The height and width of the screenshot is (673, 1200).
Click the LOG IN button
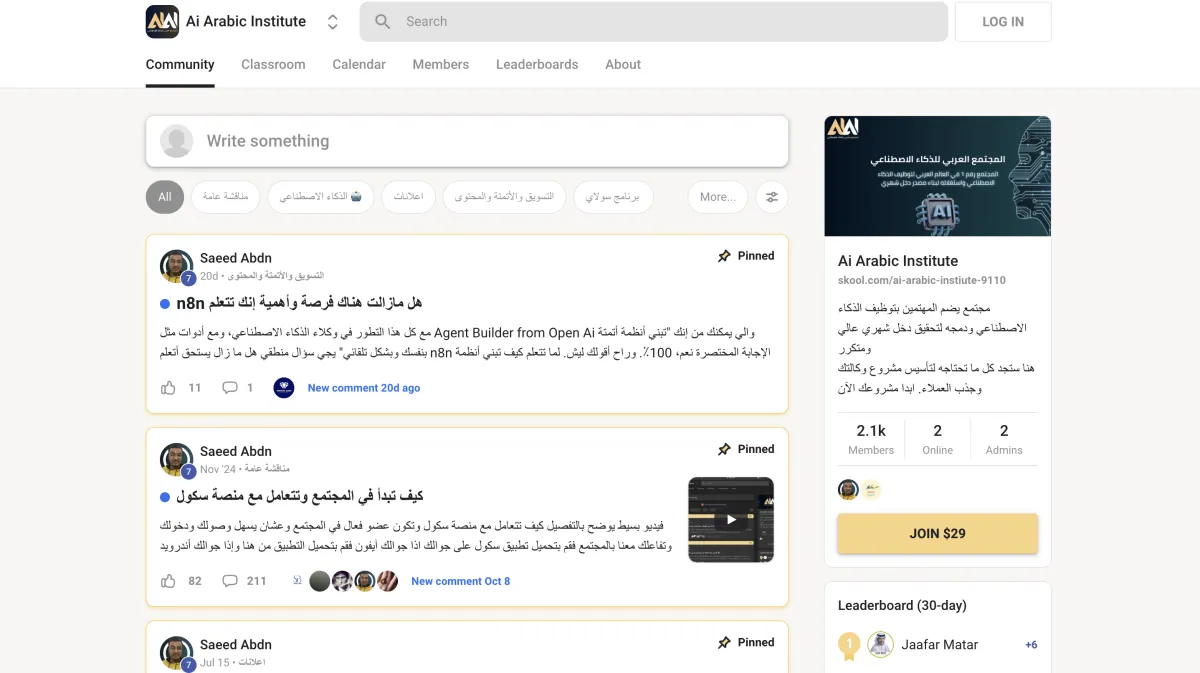pos(1003,21)
